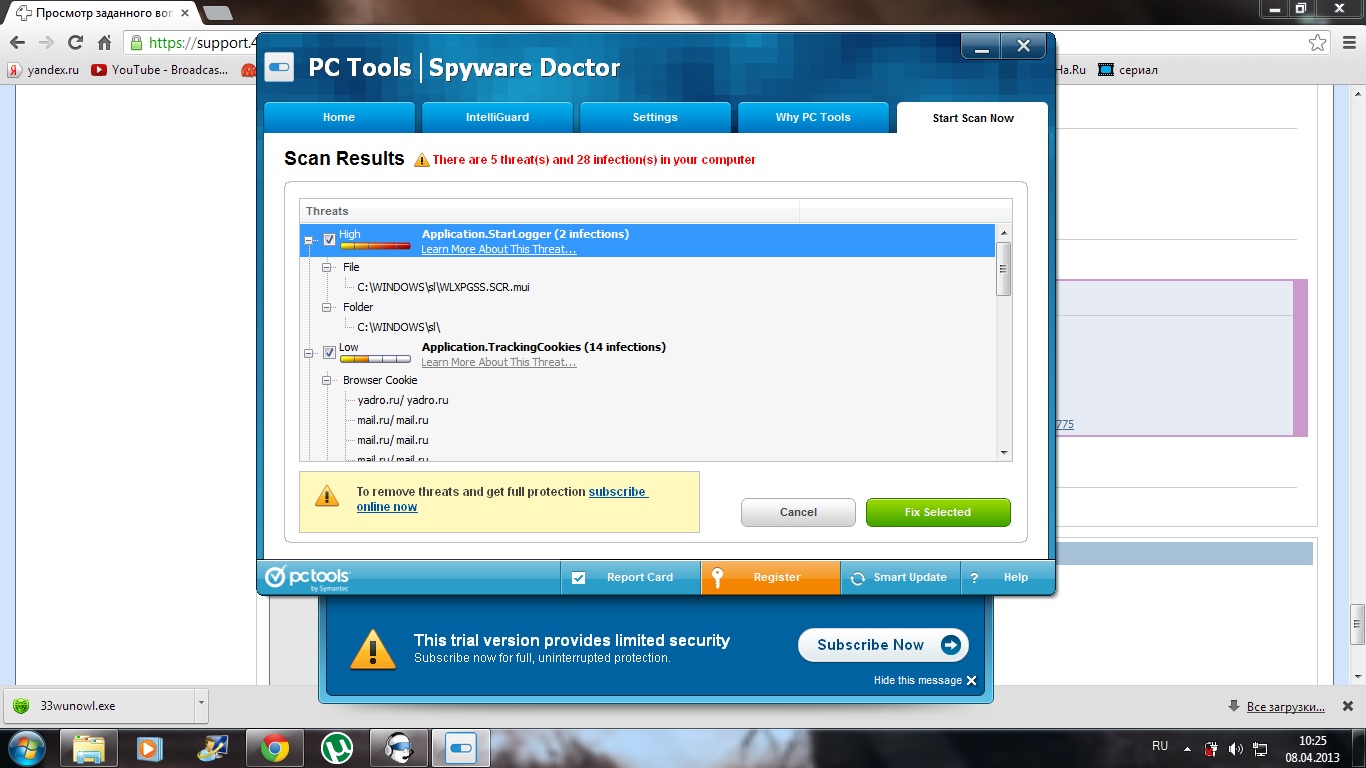Select the Start Scan Now tab
The height and width of the screenshot is (768, 1366).
click(972, 118)
